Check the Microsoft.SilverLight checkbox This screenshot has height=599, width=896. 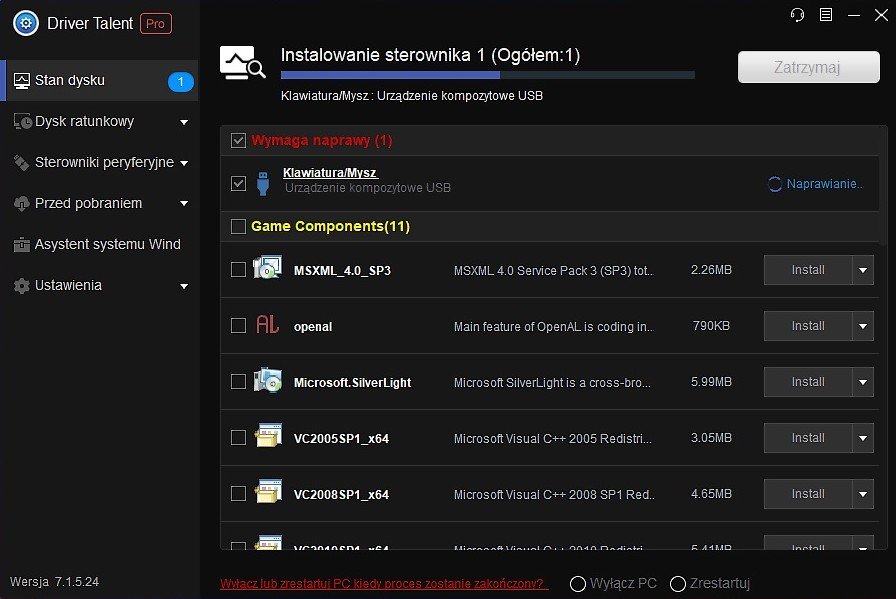click(x=238, y=382)
